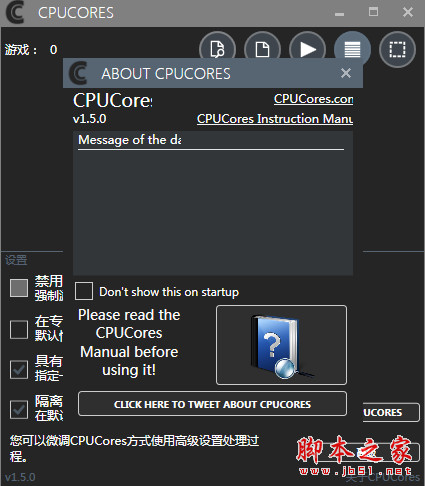
Task: Toggle the 在专 settings checkbox
Action: click(19, 329)
